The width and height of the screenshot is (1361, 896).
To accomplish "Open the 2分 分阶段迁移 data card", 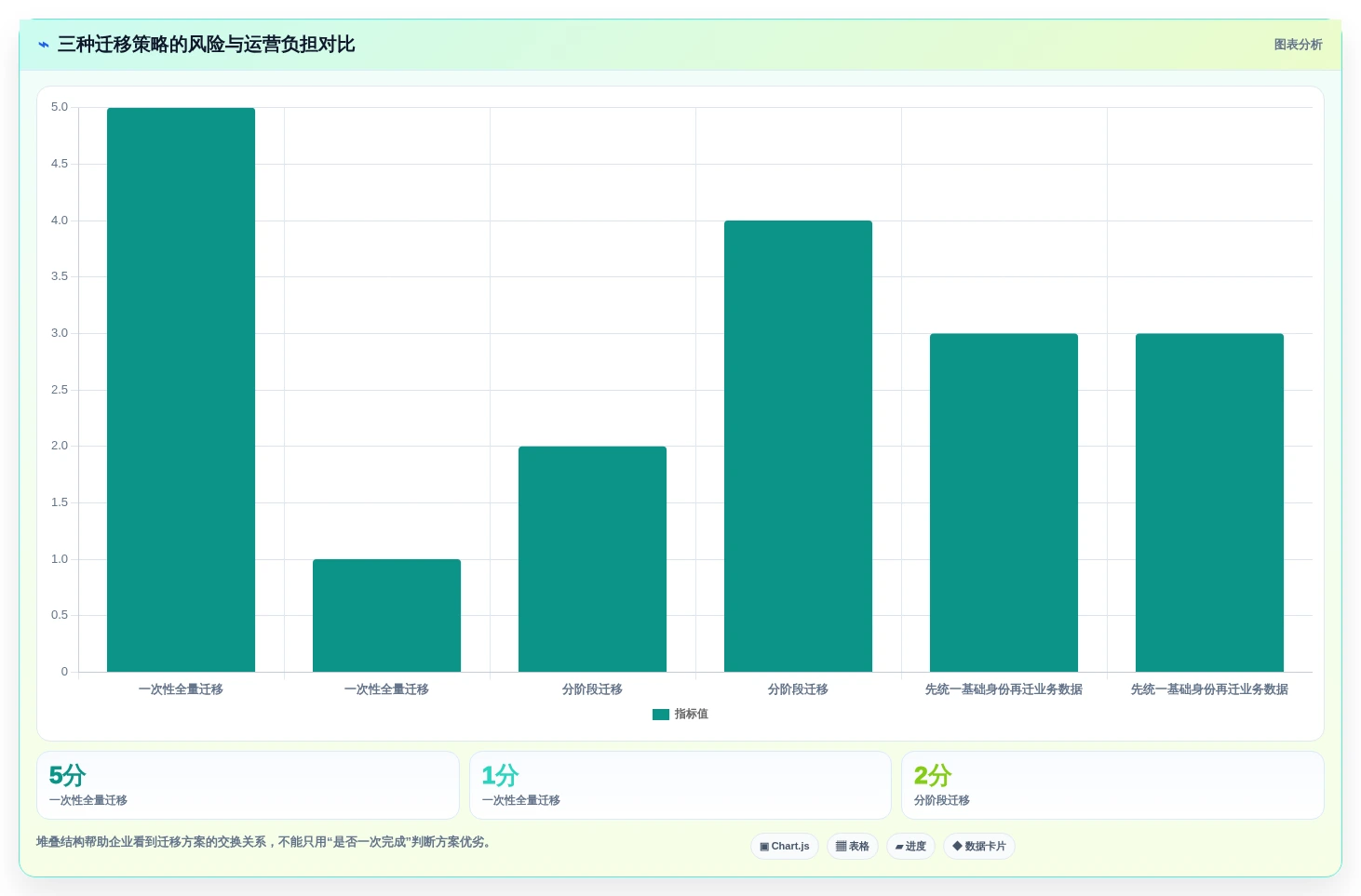I will (x=1112, y=785).
